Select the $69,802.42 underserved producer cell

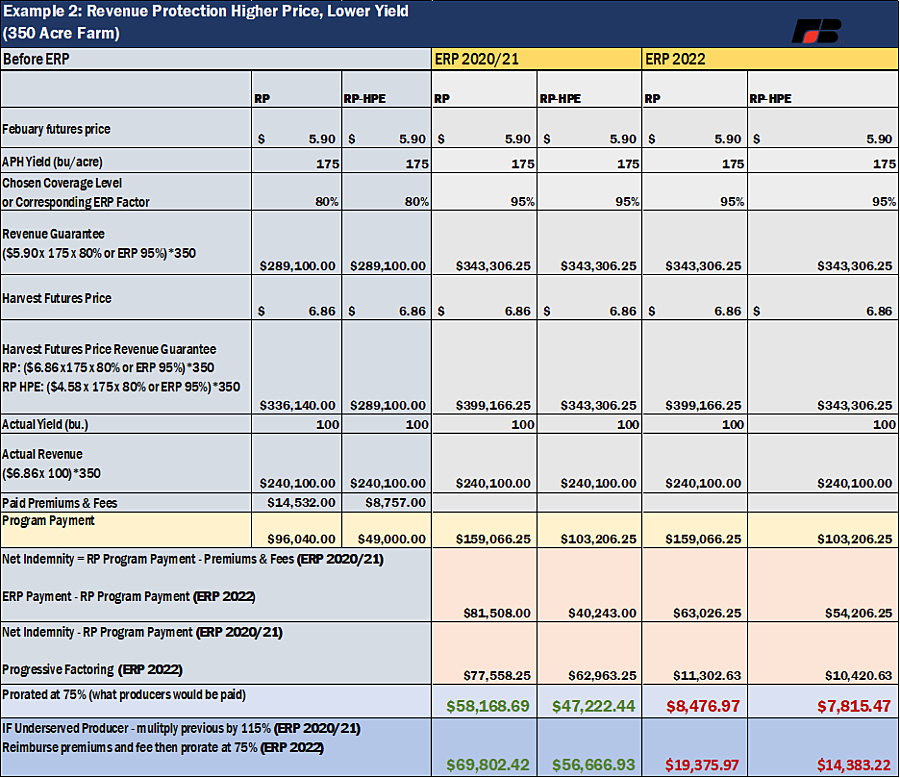click(x=484, y=747)
